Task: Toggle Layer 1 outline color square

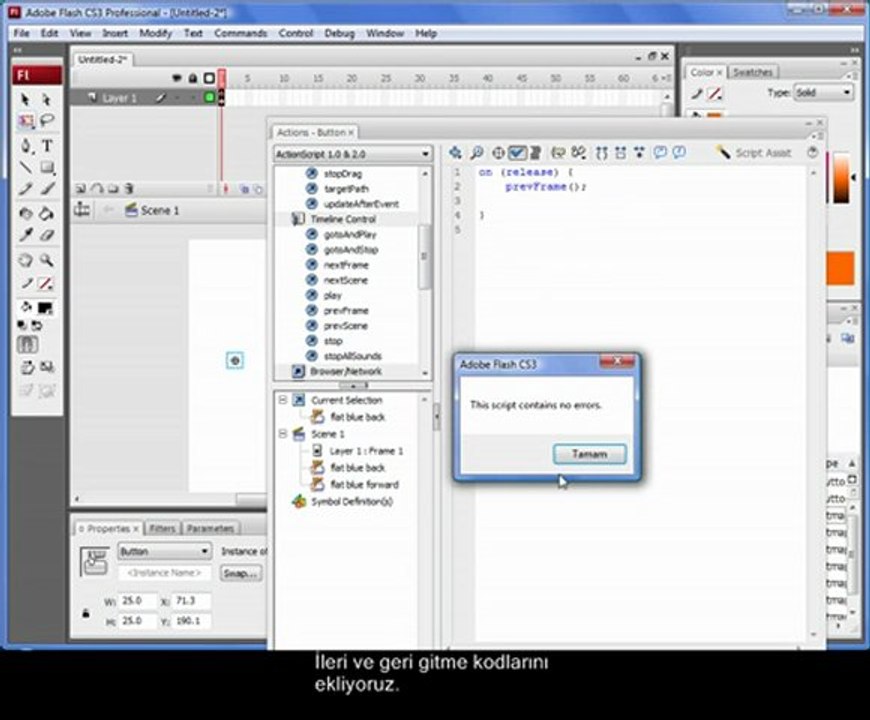Action: (x=210, y=98)
